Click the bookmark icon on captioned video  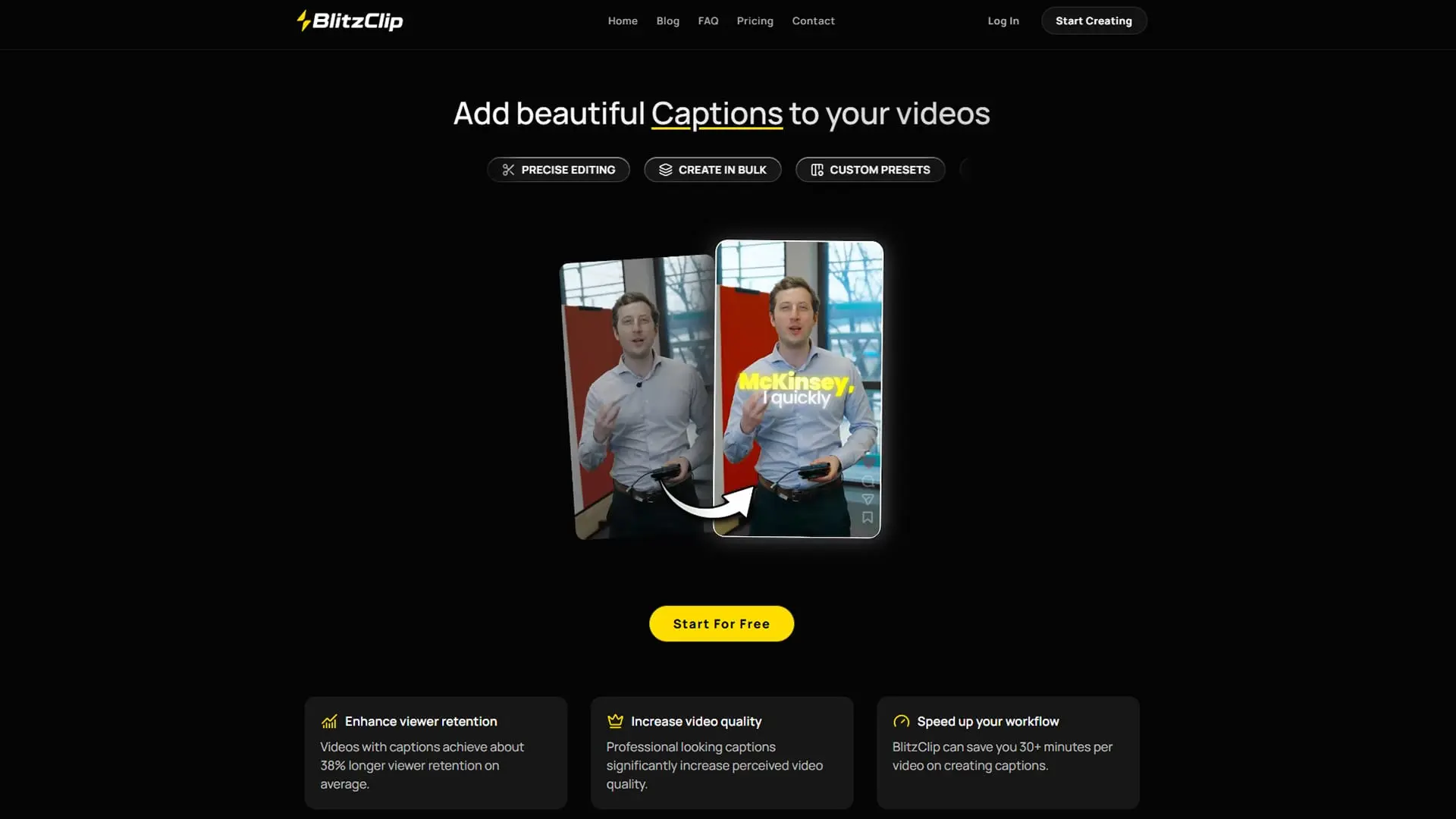pyautogui.click(x=868, y=517)
